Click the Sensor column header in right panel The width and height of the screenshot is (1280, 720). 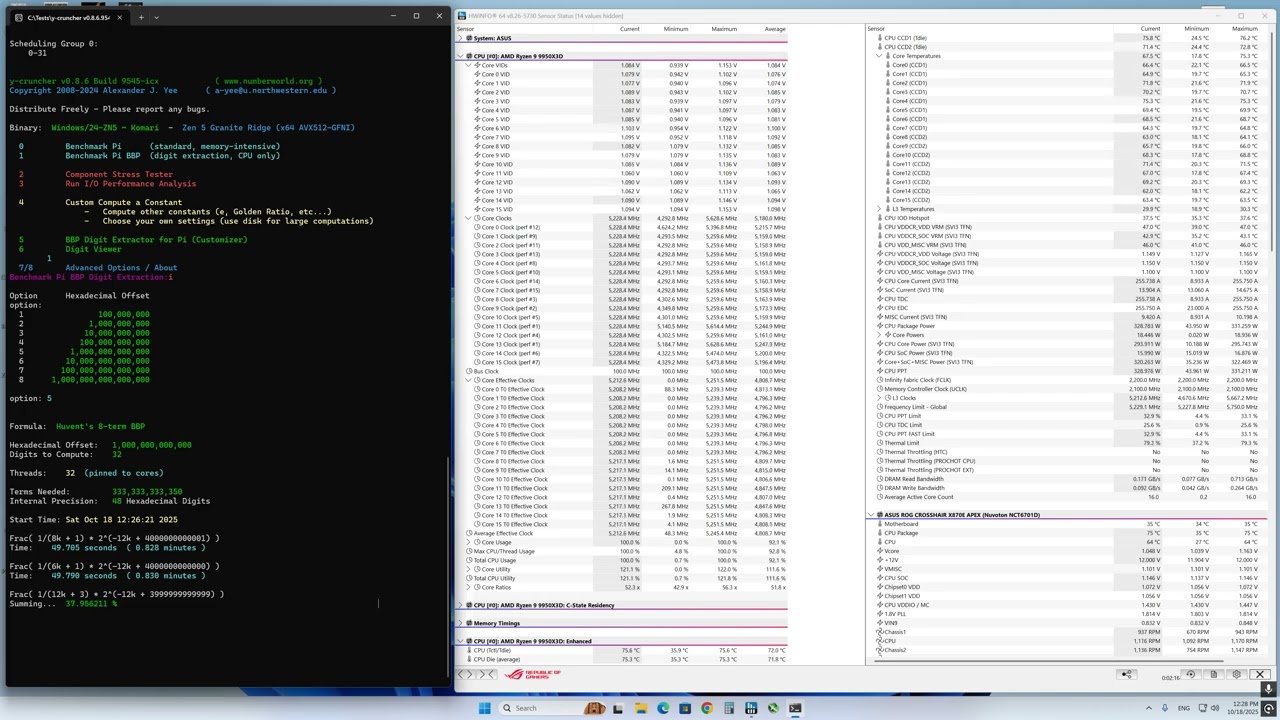click(x=876, y=29)
